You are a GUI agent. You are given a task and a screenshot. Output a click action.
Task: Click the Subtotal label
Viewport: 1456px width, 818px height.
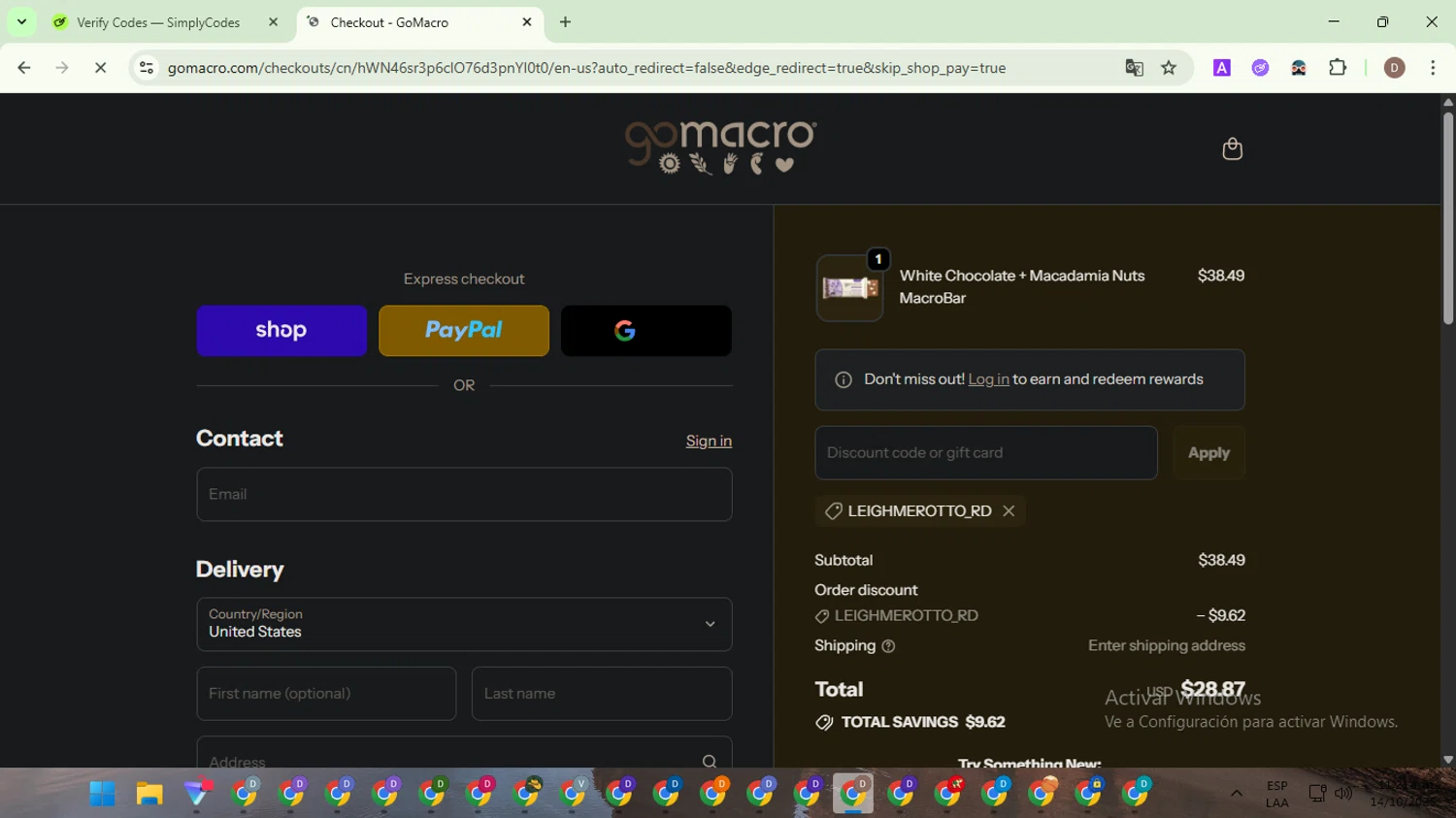pos(844,561)
